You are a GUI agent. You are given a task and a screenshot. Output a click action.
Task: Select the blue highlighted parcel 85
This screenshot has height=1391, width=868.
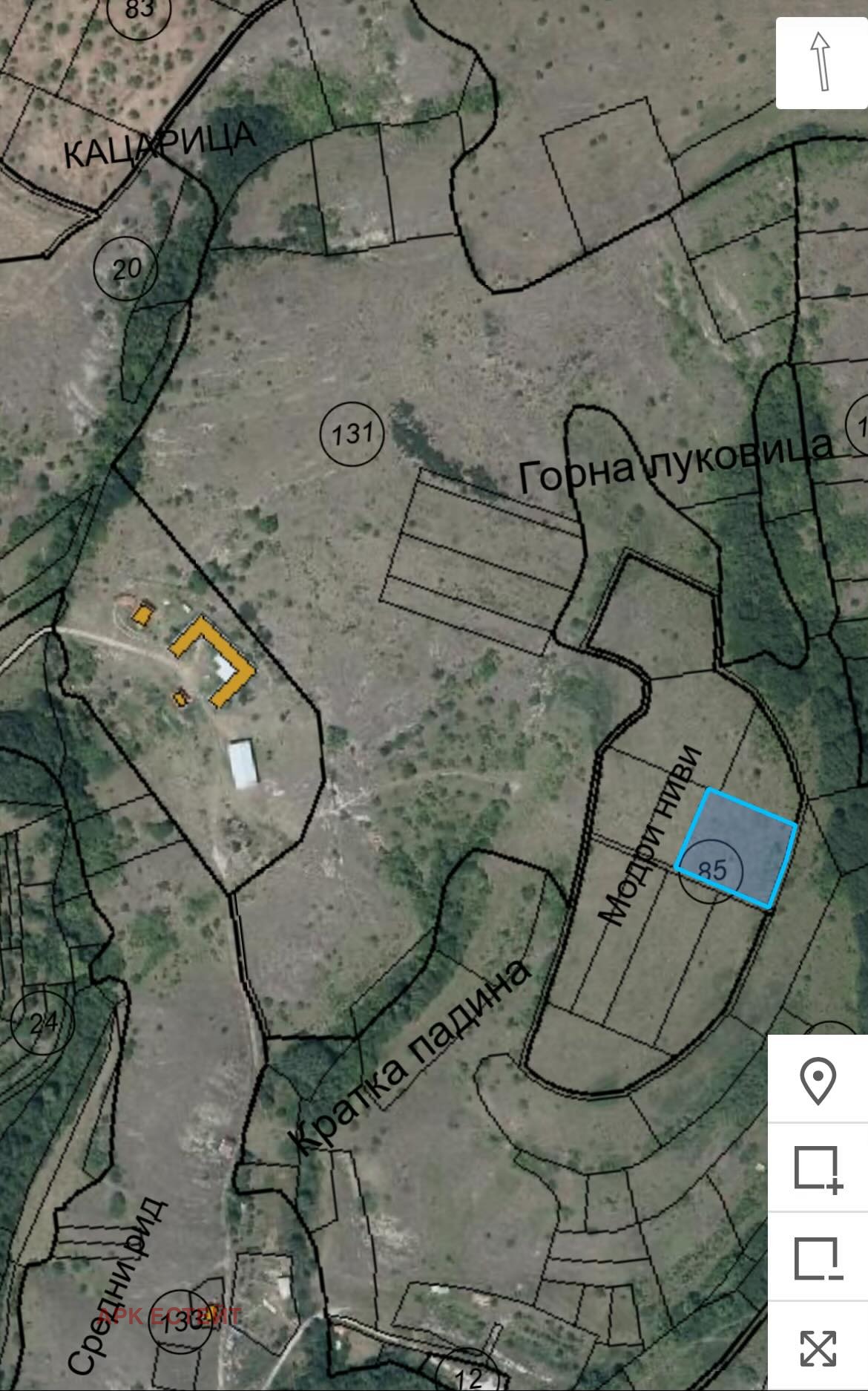(x=737, y=848)
